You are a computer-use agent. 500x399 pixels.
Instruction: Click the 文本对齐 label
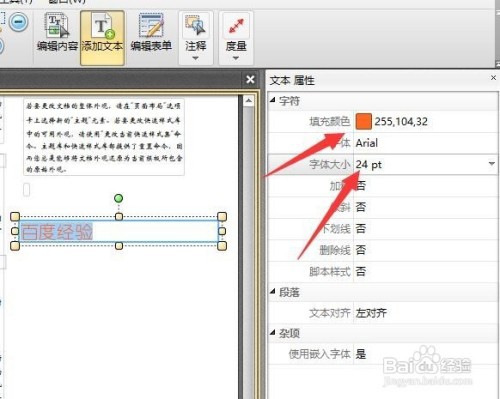[330, 313]
